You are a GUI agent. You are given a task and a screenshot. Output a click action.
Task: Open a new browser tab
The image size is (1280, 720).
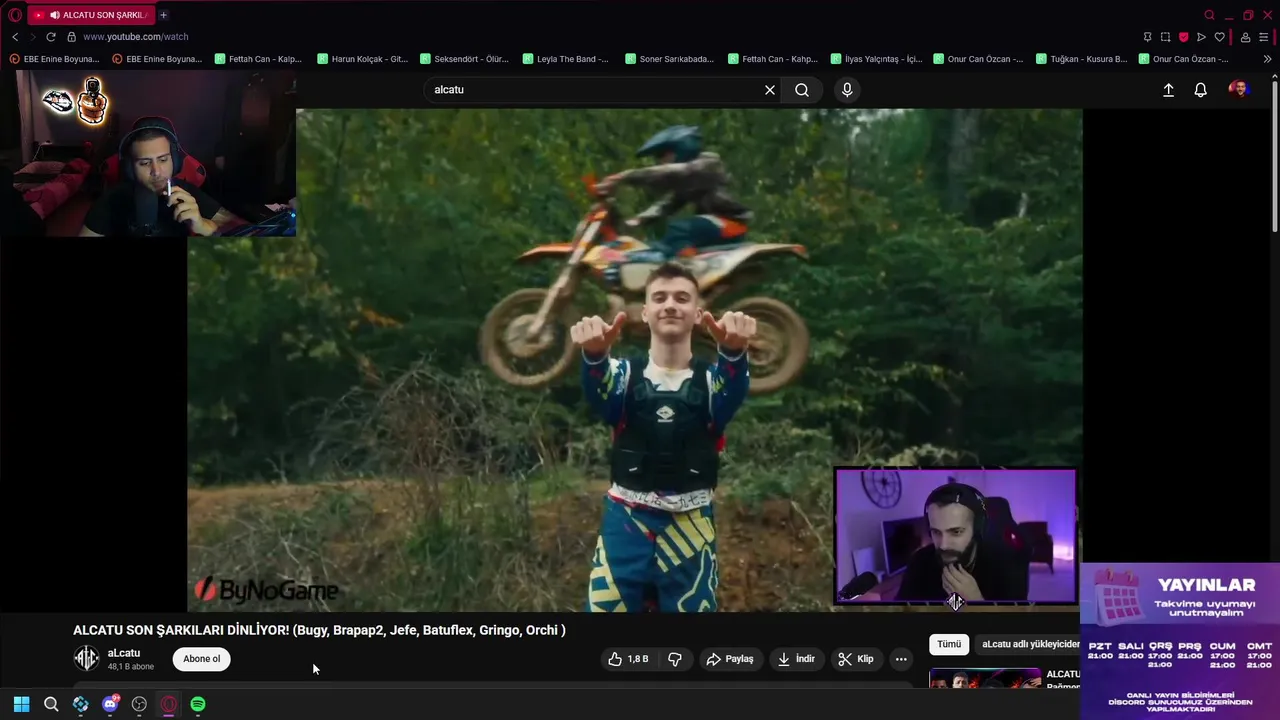(163, 15)
